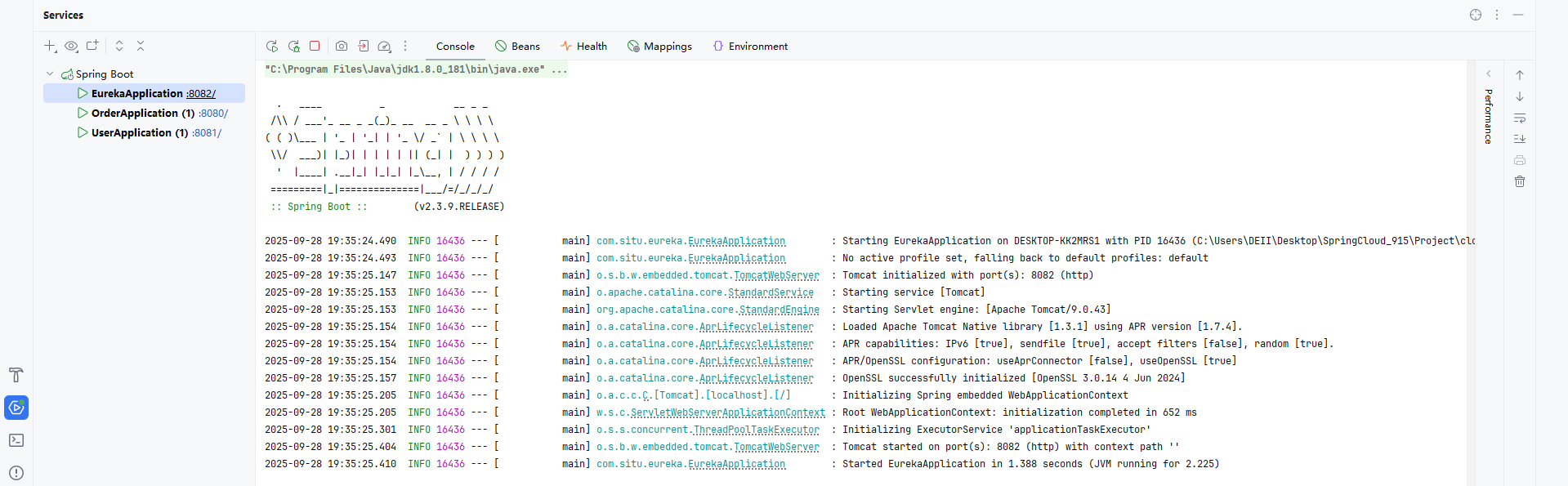Open the vertical Performance tab
The image size is (1568, 486).
click(1489, 117)
